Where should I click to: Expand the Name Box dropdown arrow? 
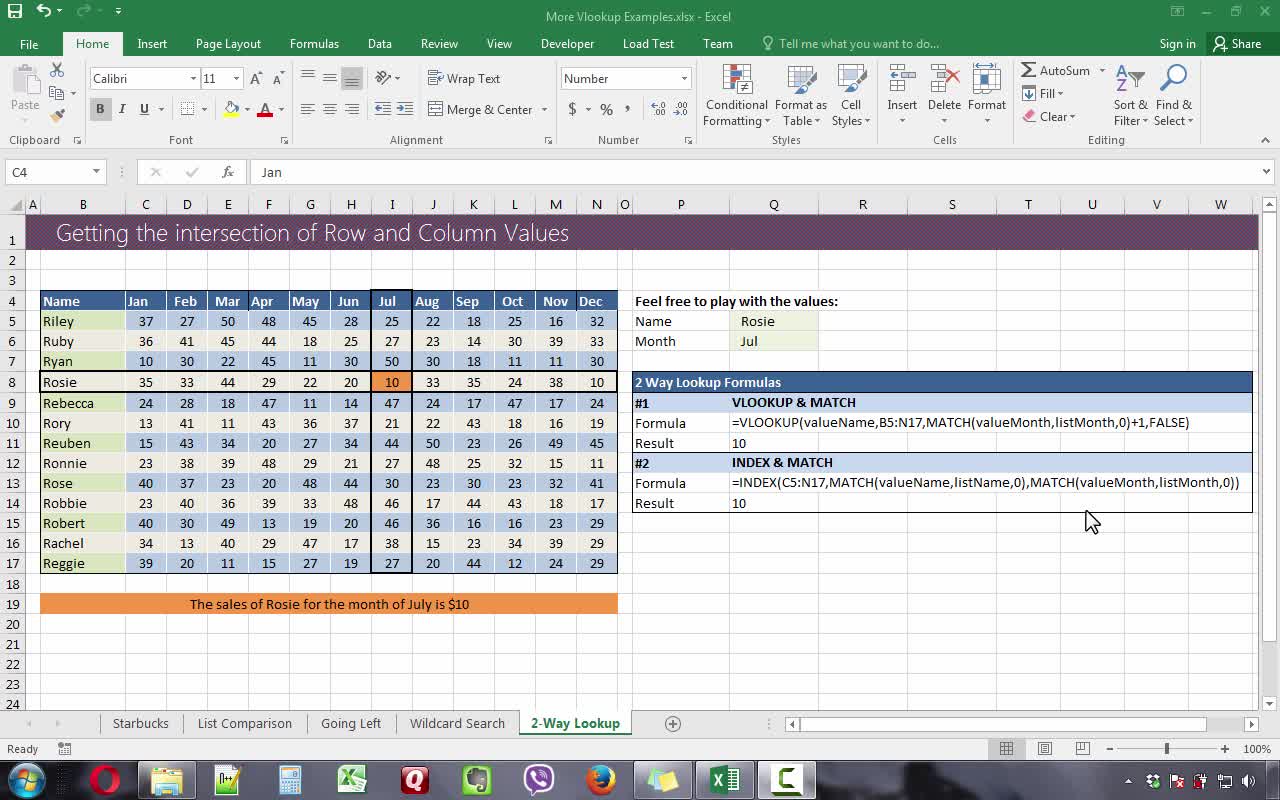click(96, 172)
